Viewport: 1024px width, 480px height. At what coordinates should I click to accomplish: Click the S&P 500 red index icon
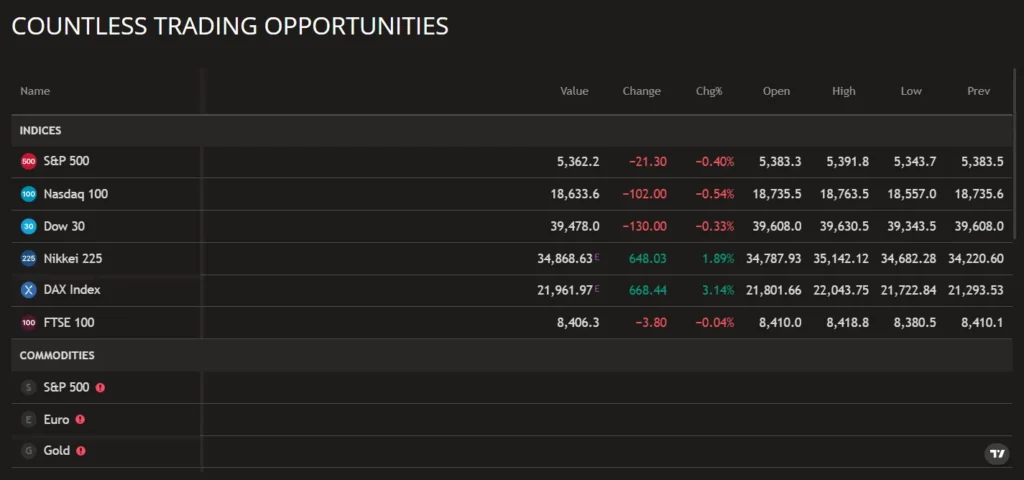[28, 162]
